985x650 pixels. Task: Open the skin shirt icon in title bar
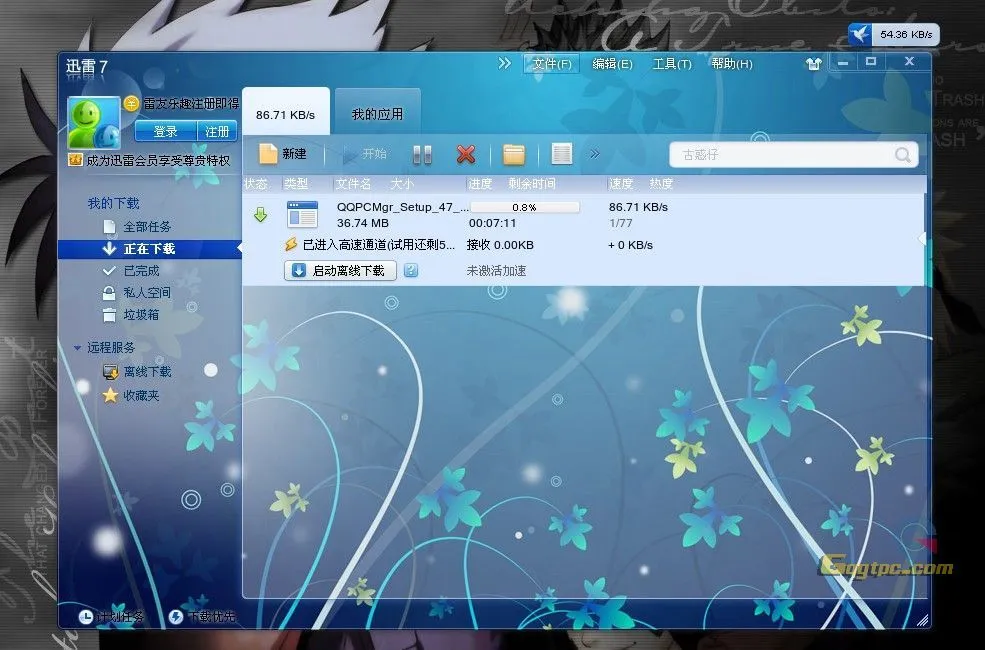point(813,63)
